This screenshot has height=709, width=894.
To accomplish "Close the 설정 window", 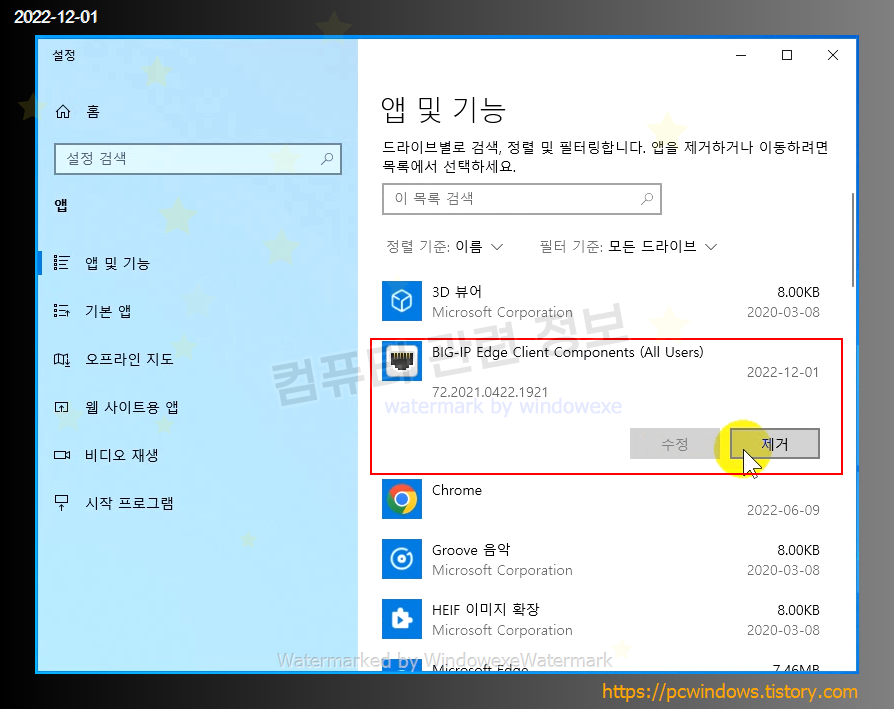I will [x=833, y=55].
